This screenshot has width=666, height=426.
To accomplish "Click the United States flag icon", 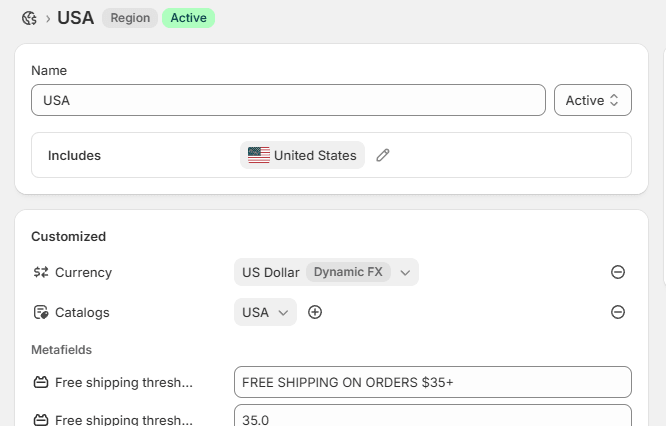I will (259, 155).
